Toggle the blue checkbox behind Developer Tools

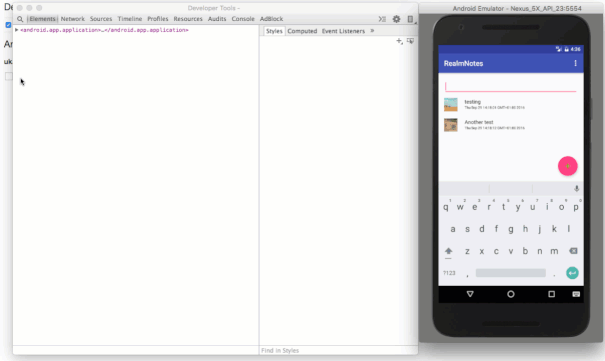(8, 25)
